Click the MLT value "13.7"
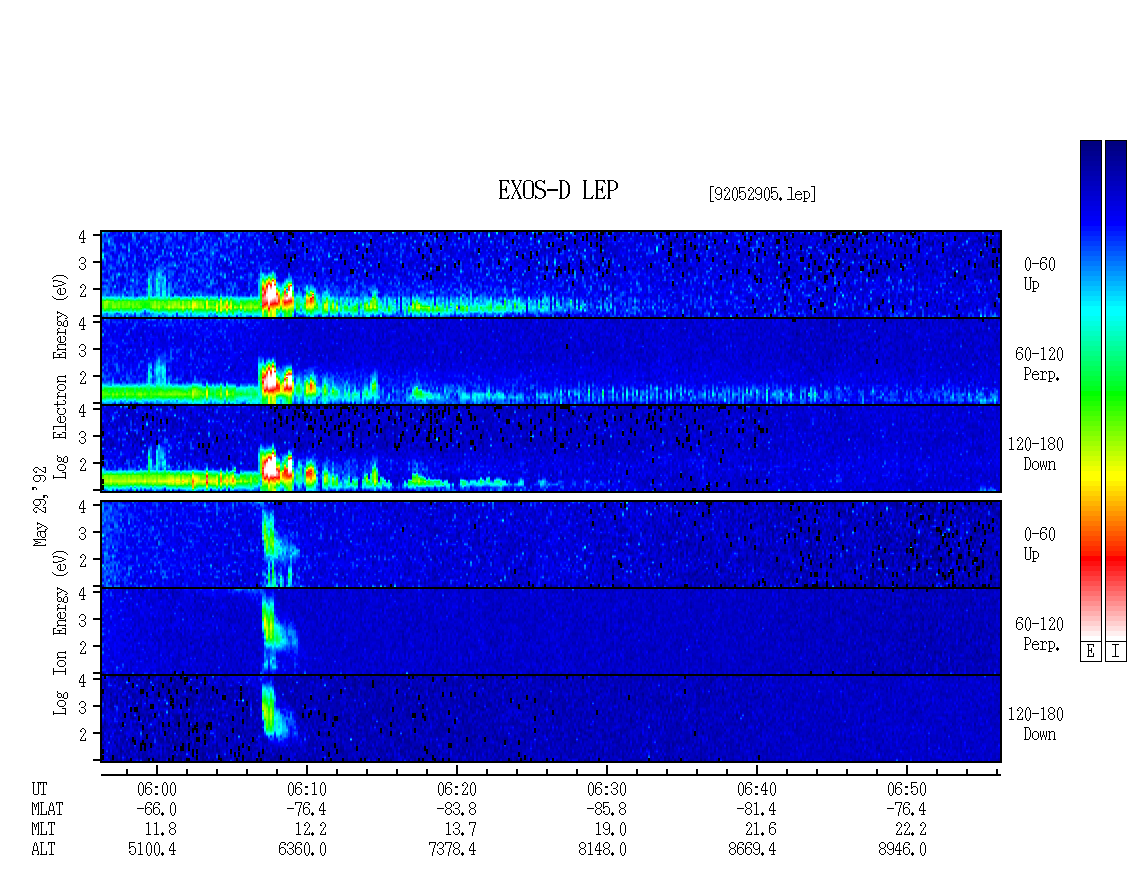This screenshot has width=1130, height=875. point(461,830)
